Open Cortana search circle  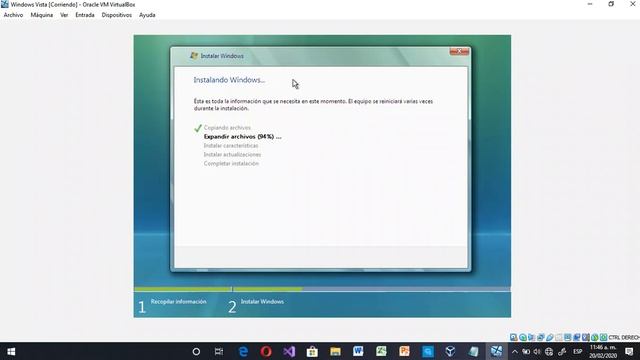click(196, 351)
